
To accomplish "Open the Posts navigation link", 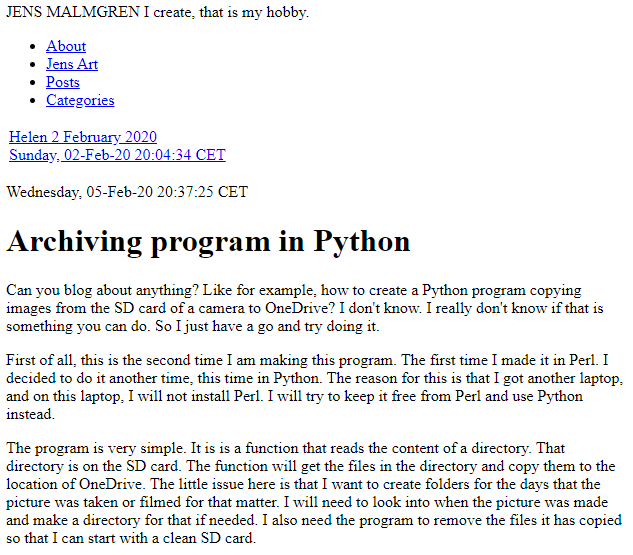I will tap(63, 82).
